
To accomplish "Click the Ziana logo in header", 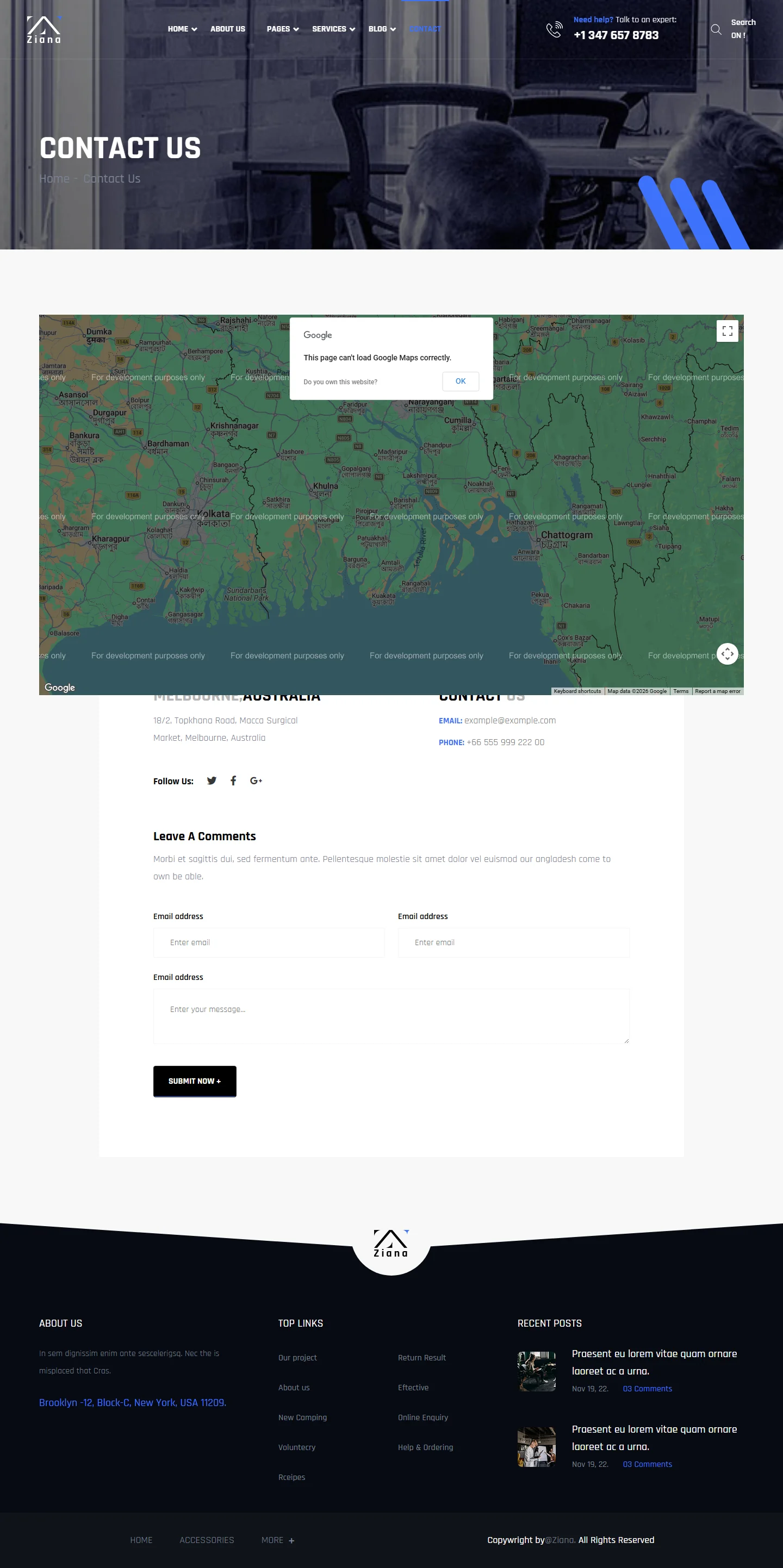I will click(44, 29).
